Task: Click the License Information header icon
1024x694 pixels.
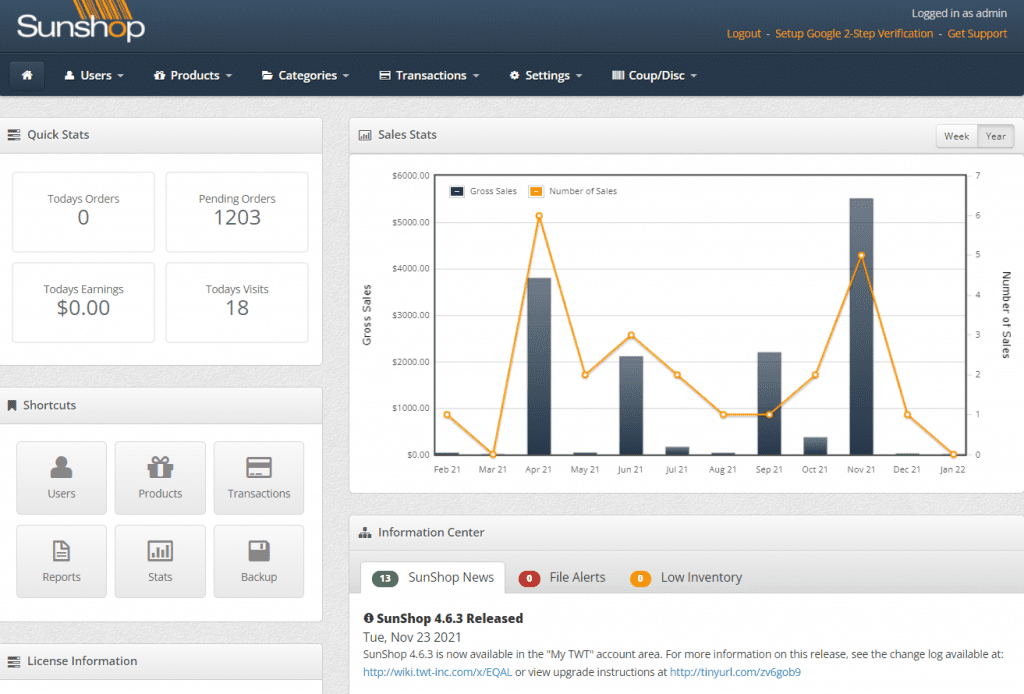Action: tap(14, 661)
